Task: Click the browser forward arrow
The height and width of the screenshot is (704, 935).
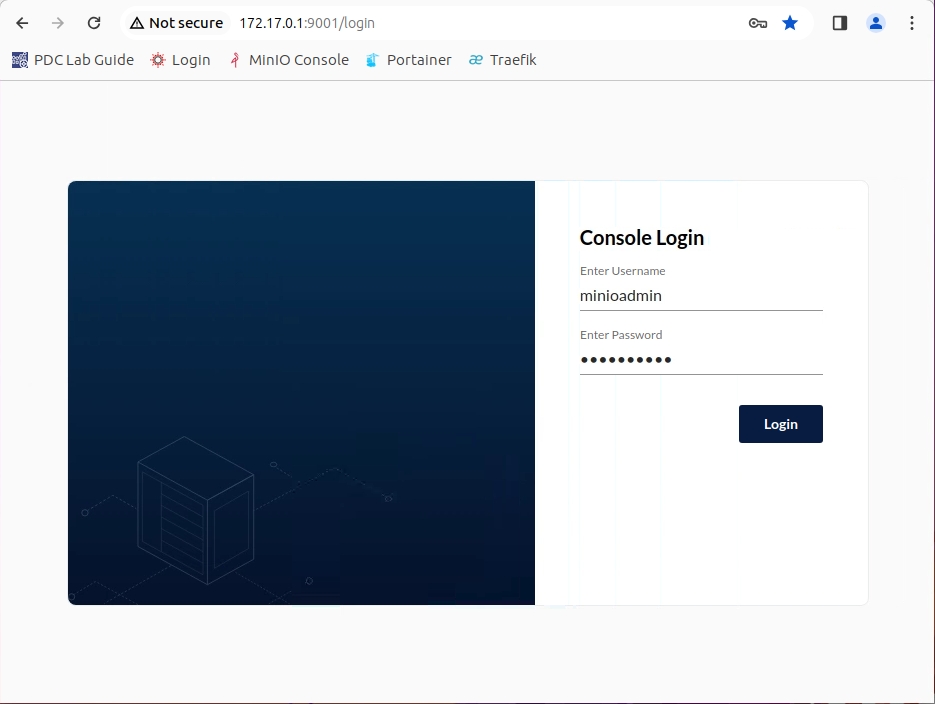Action: (x=58, y=23)
